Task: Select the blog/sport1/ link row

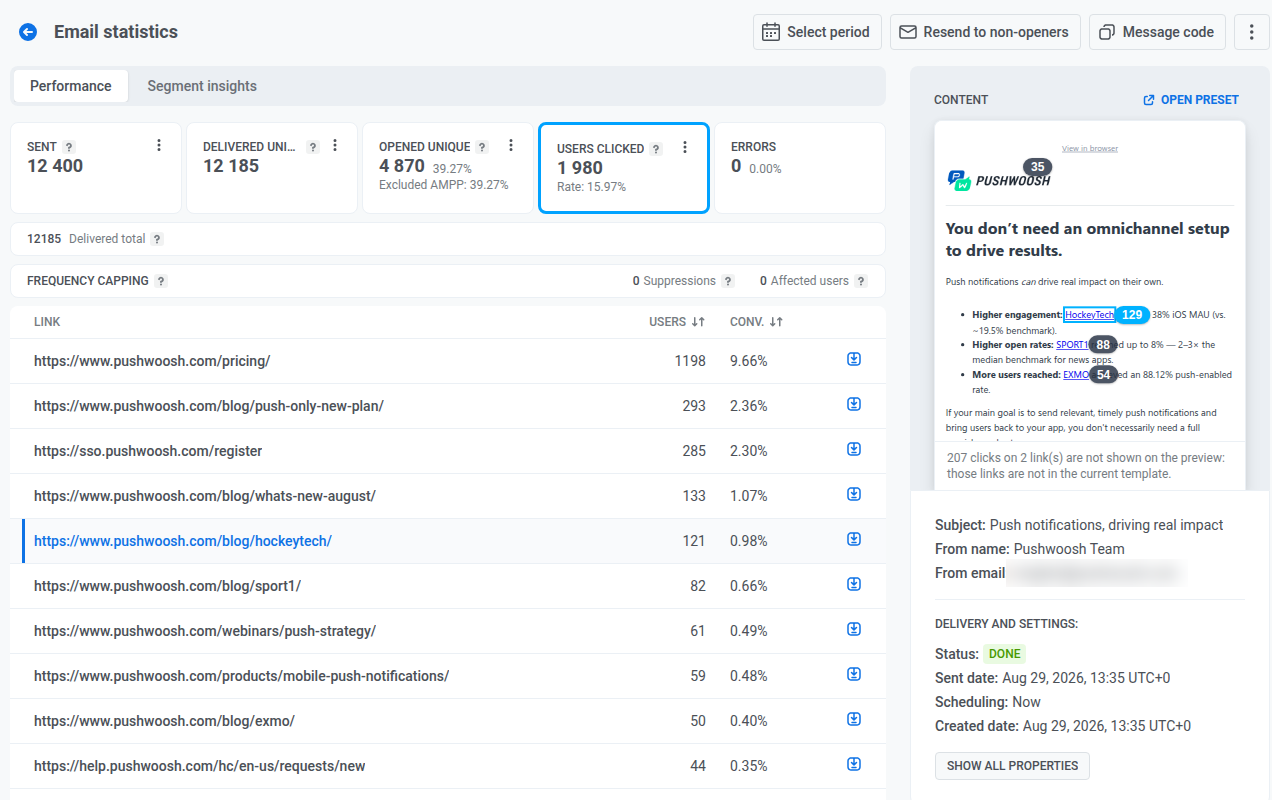Action: tap(448, 586)
